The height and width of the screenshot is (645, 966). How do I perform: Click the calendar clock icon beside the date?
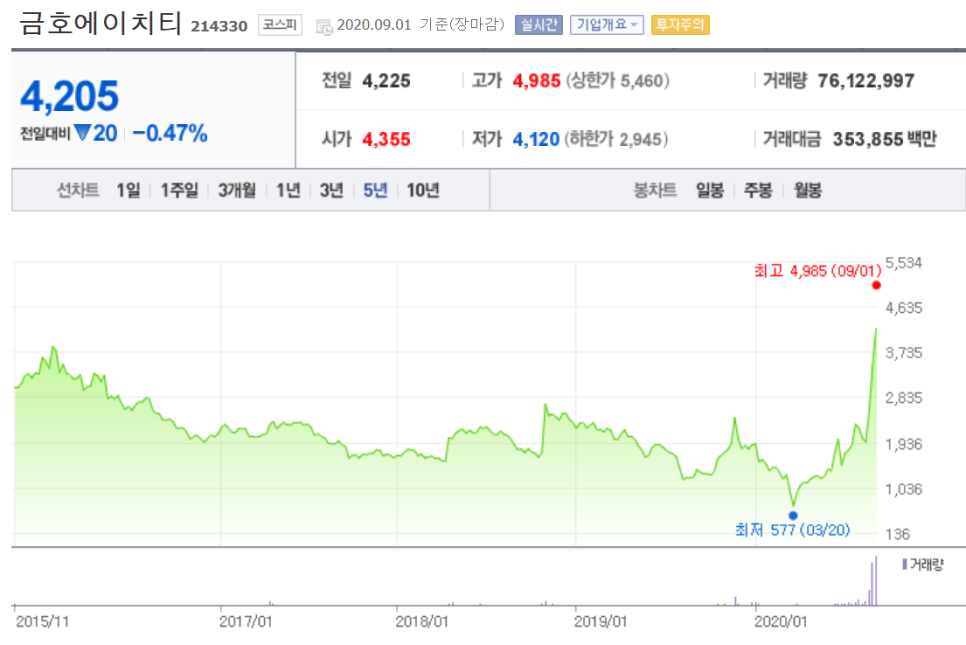coord(324,26)
